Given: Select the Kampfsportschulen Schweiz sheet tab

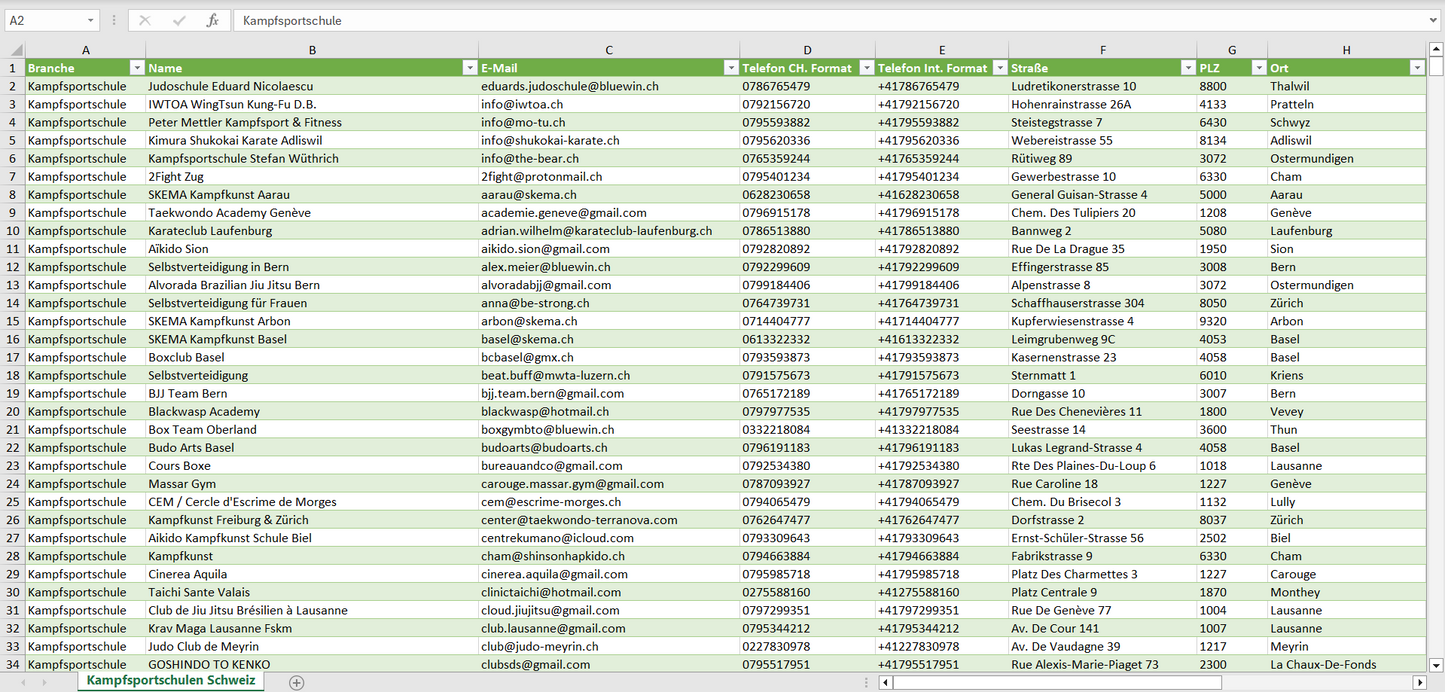Looking at the screenshot, I should (x=171, y=680).
